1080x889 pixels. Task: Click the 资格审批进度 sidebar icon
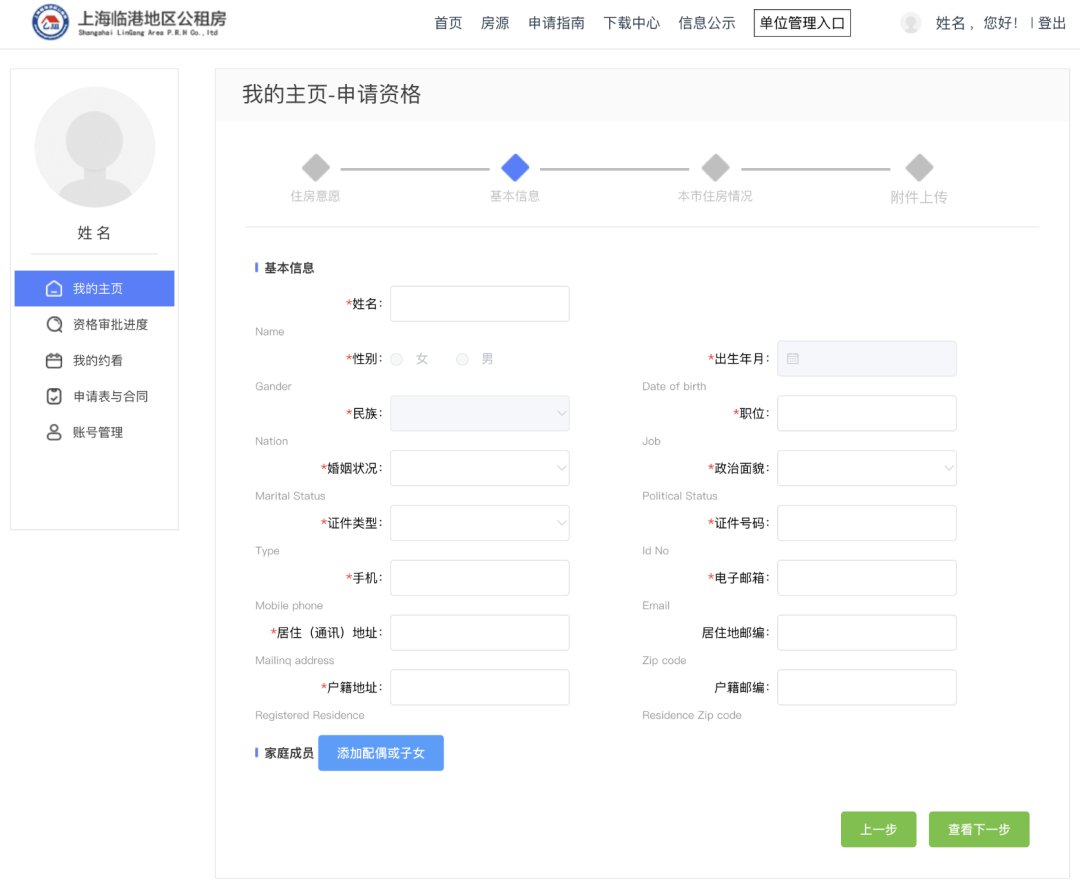click(x=55, y=325)
